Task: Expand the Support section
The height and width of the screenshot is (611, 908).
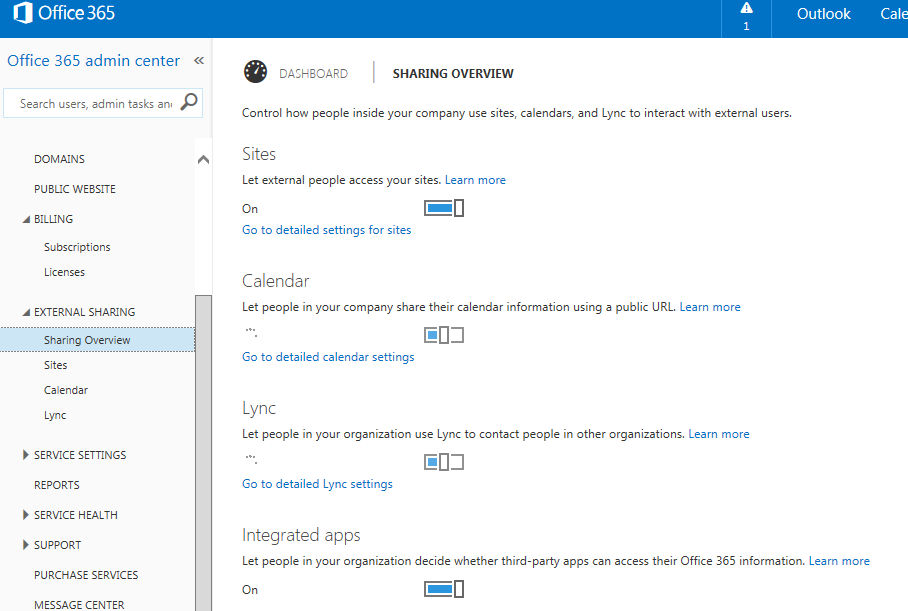Action: (25, 545)
